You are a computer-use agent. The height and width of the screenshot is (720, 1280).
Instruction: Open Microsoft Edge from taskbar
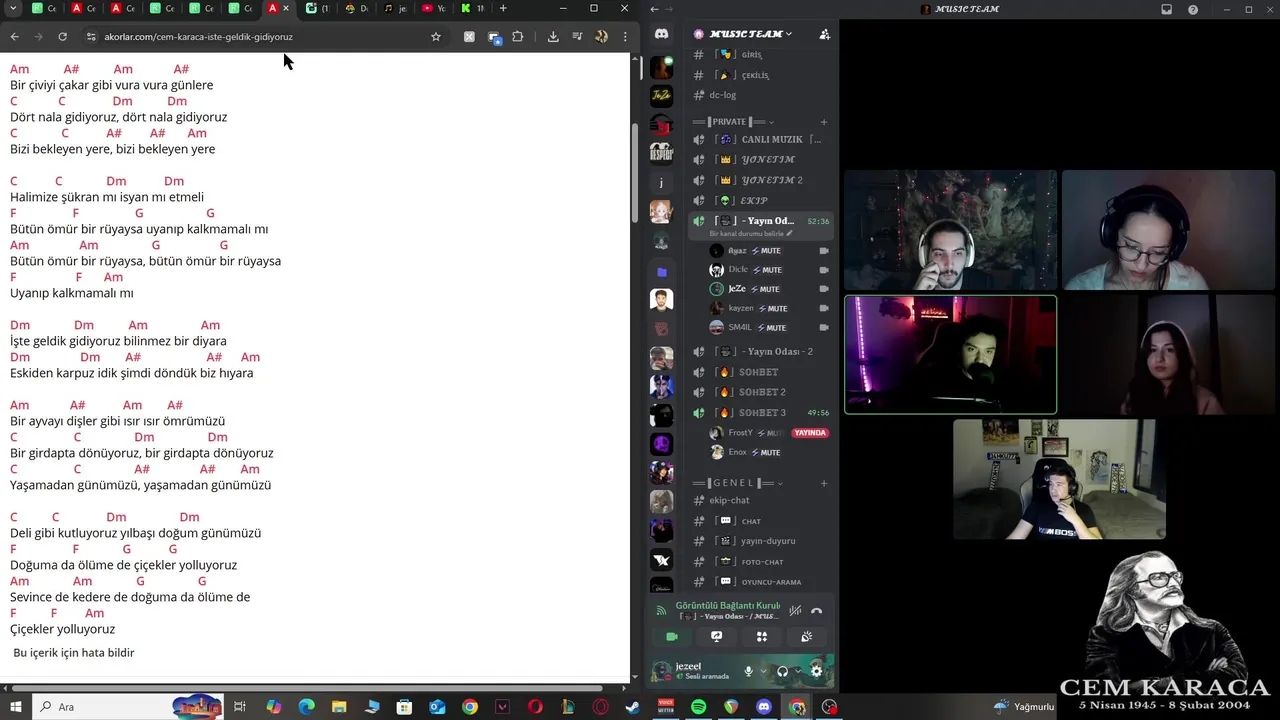307,707
